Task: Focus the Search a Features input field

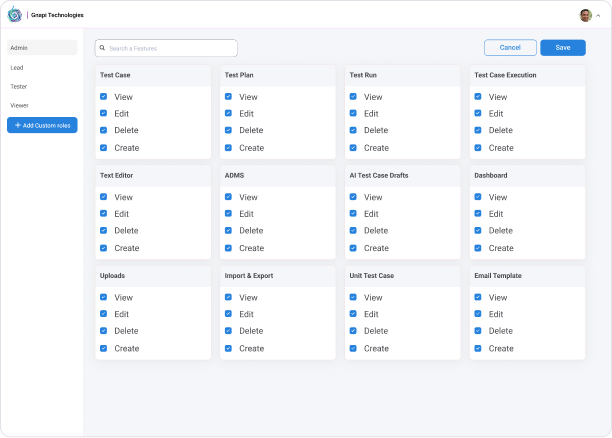Action: 166,48
